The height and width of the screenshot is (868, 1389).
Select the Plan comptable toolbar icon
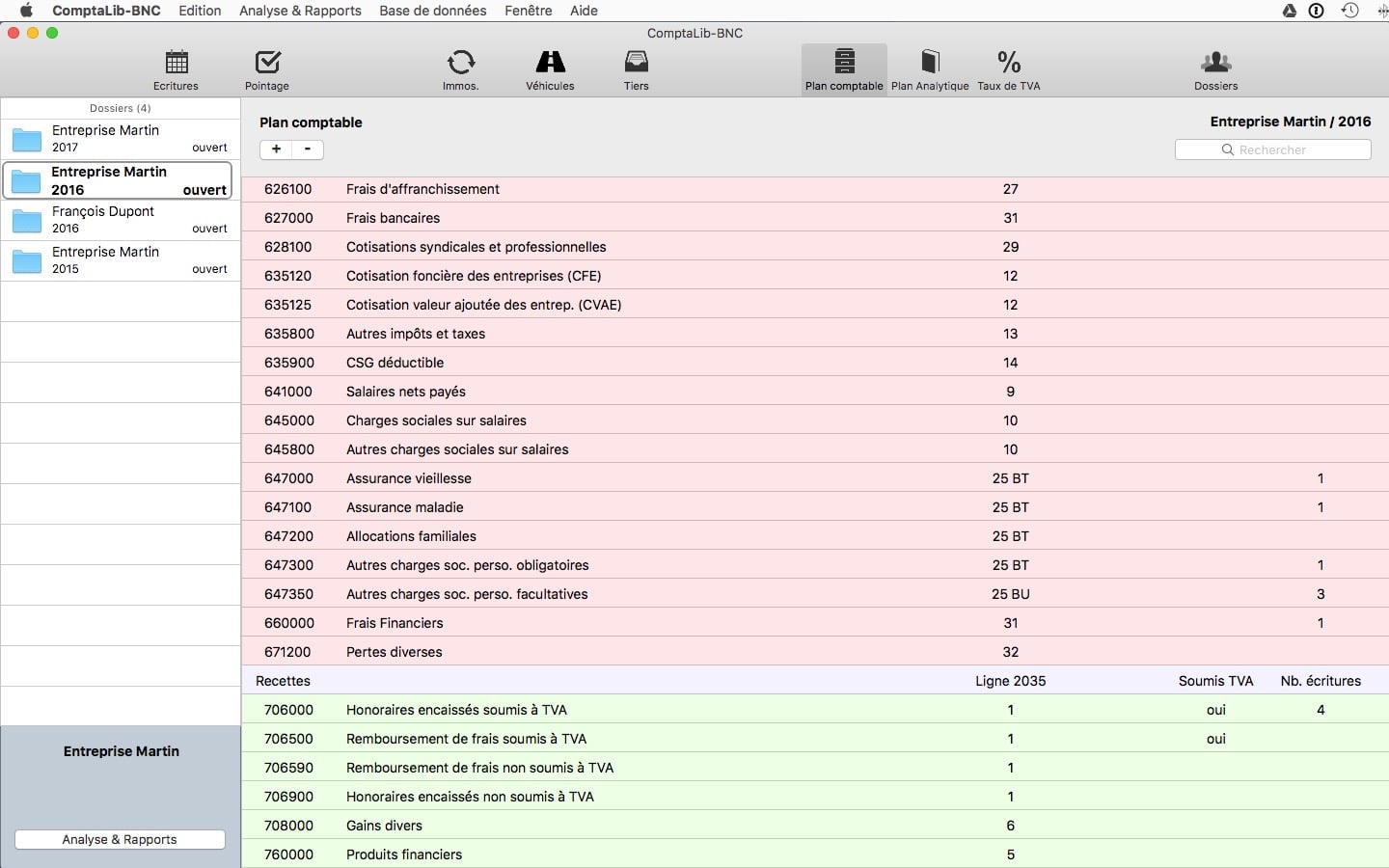coord(844,69)
